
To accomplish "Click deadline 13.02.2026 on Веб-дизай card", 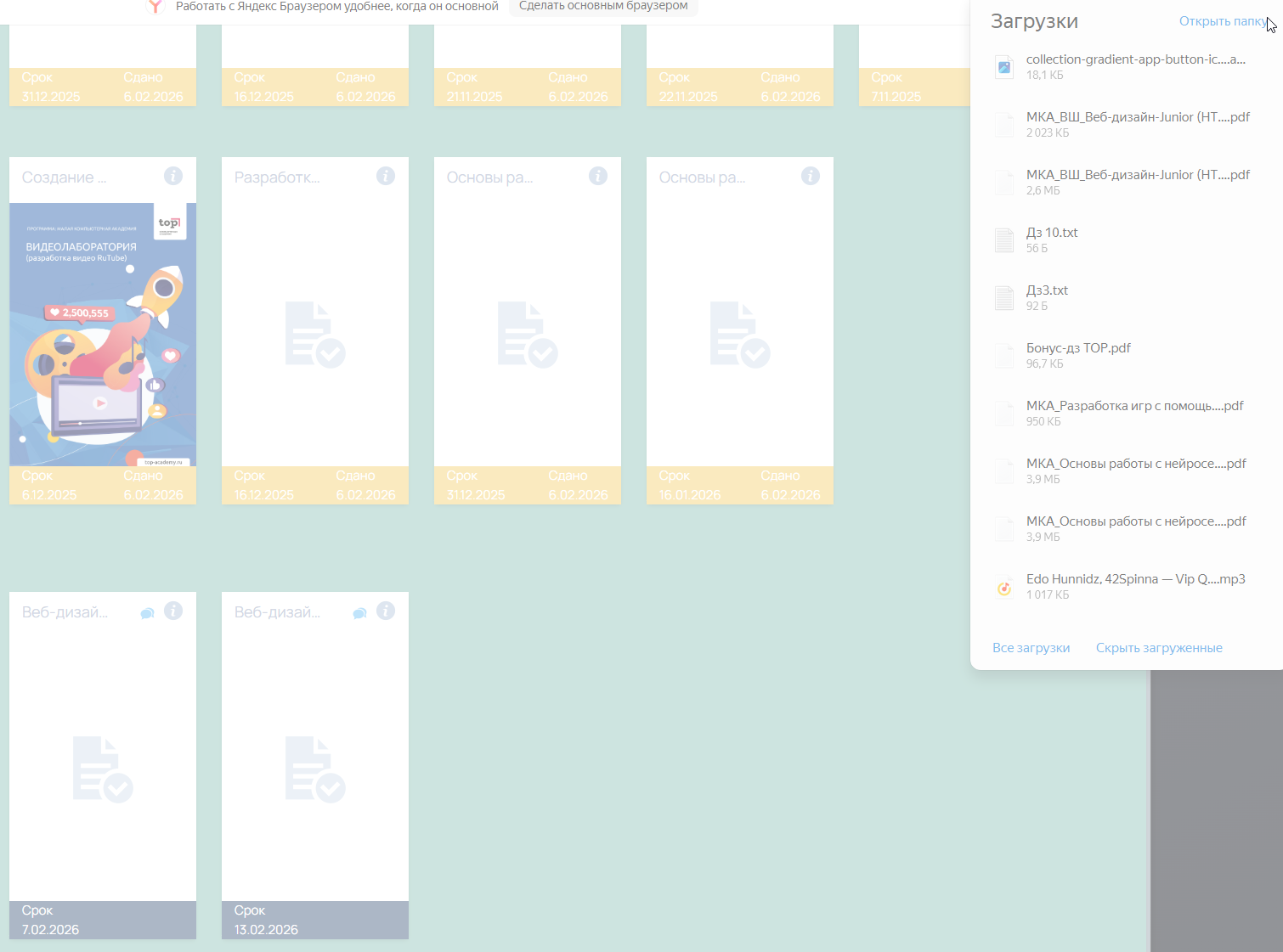I will coord(266,930).
